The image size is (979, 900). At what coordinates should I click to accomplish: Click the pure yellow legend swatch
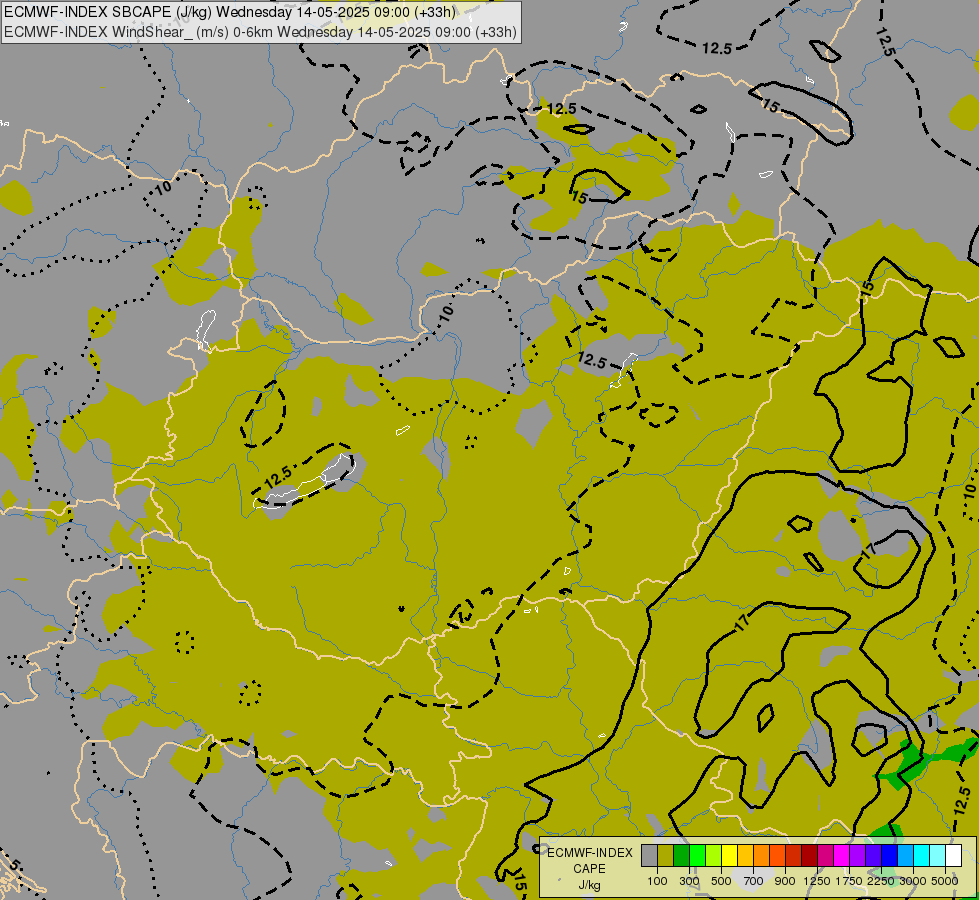click(729, 856)
